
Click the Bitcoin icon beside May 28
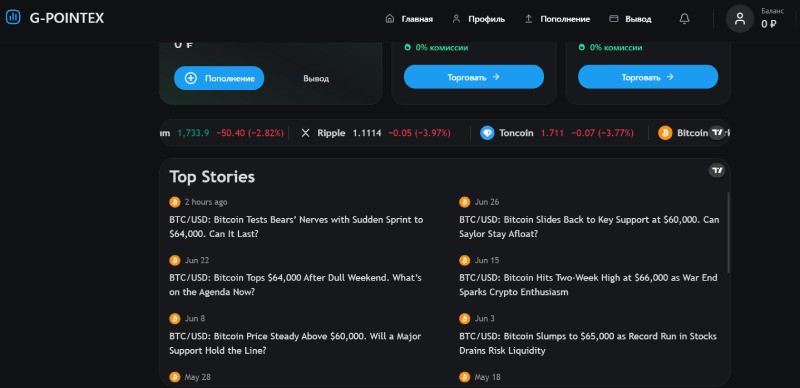174,377
